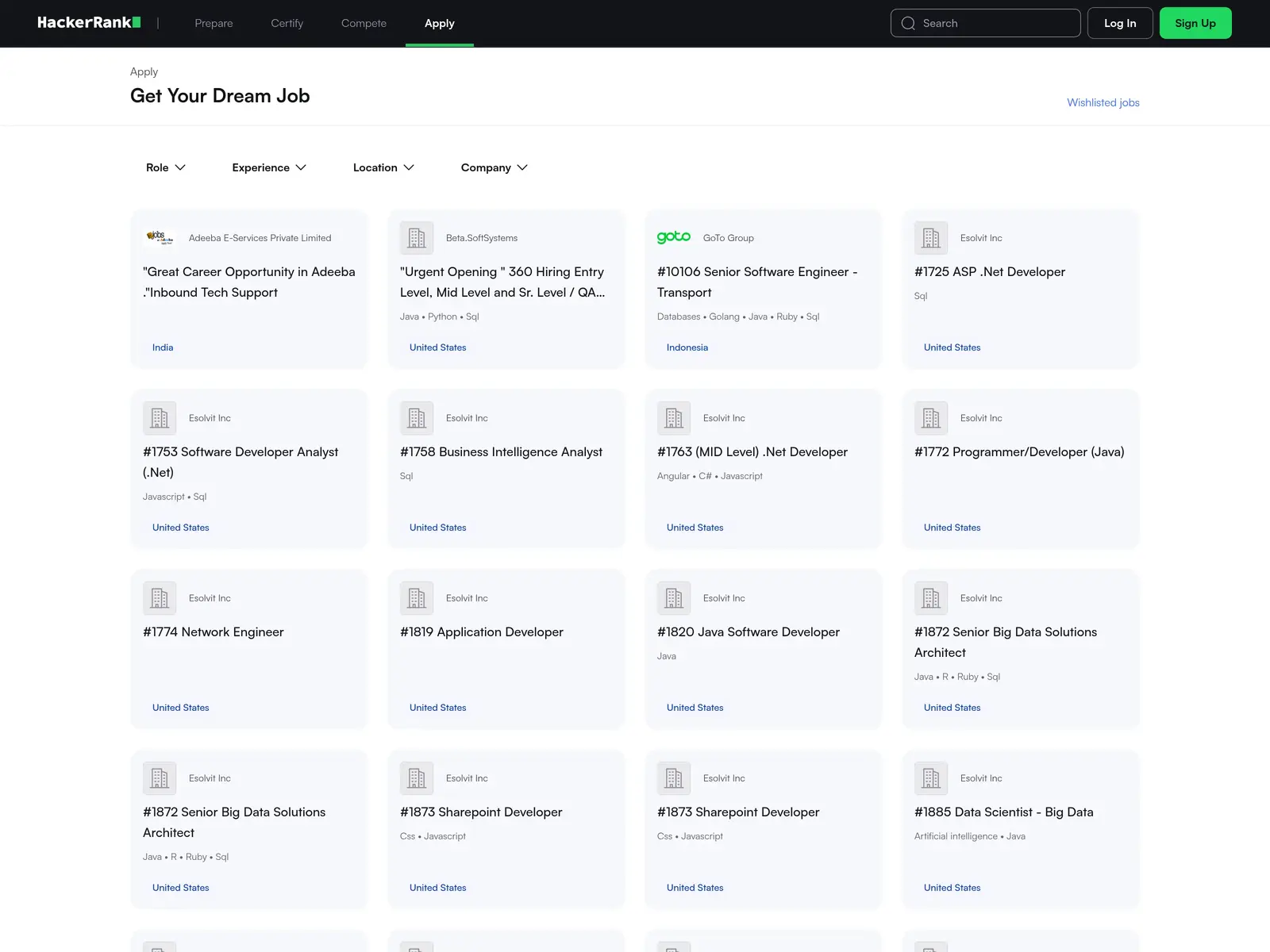Screen dimensions: 1270x952
Task: Select "#10106 Senior Software Engineer - Transport" title
Action: coord(757,282)
